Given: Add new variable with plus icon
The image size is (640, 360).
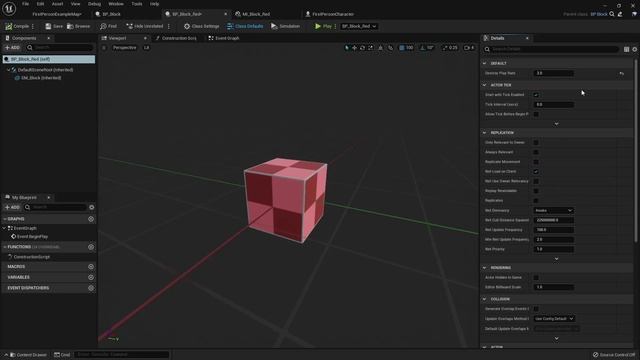Looking at the screenshot, I should [x=91, y=277].
